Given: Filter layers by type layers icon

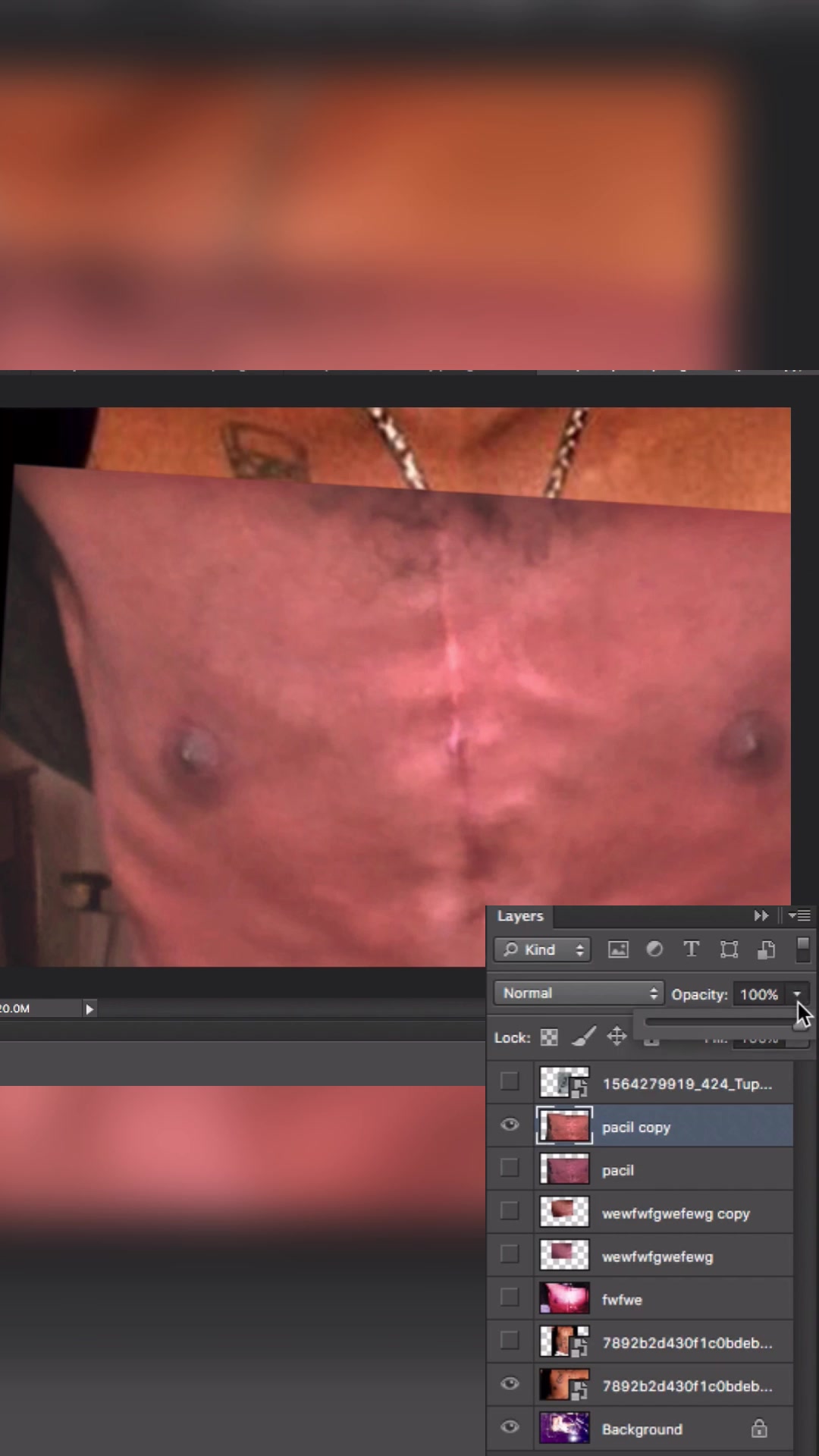Looking at the screenshot, I should pos(691,949).
